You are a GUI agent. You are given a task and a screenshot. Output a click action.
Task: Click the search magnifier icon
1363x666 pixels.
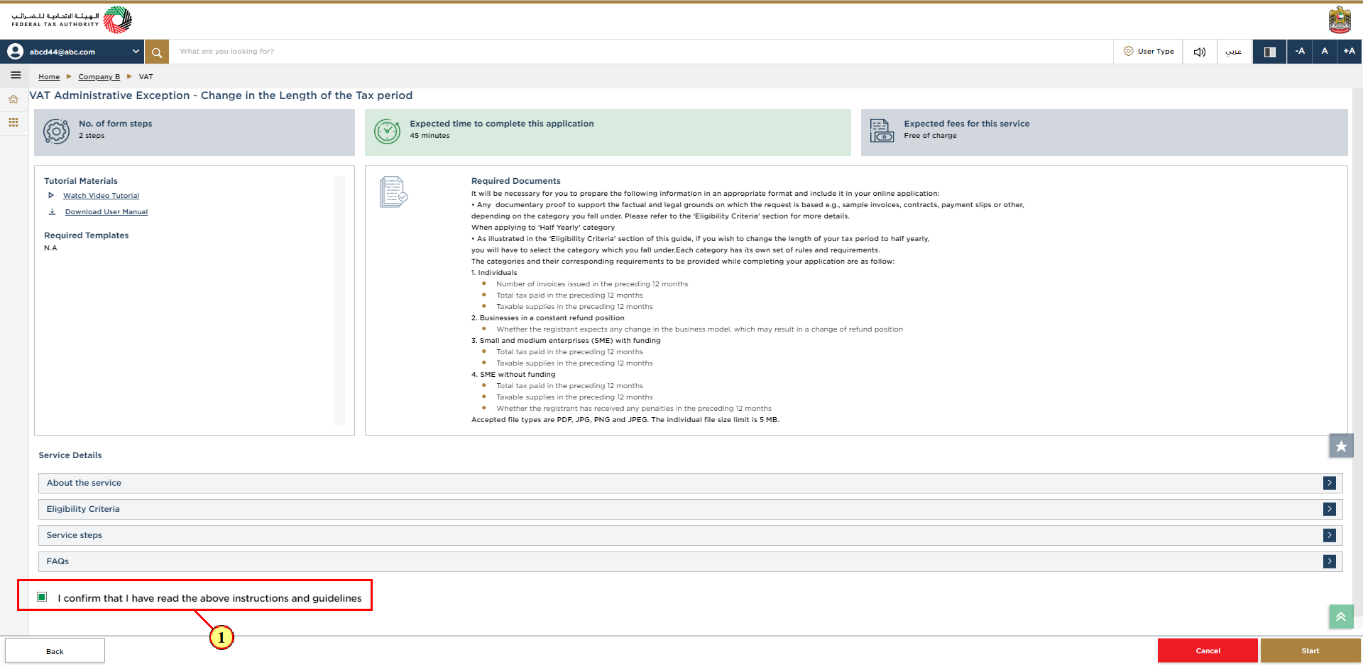(x=156, y=51)
